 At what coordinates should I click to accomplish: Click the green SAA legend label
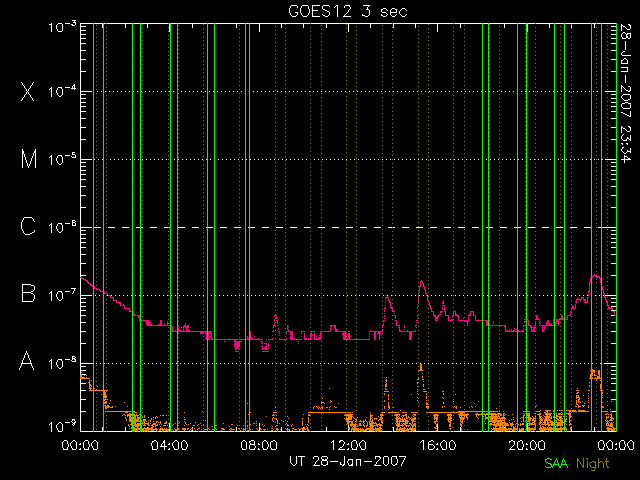pos(556,463)
